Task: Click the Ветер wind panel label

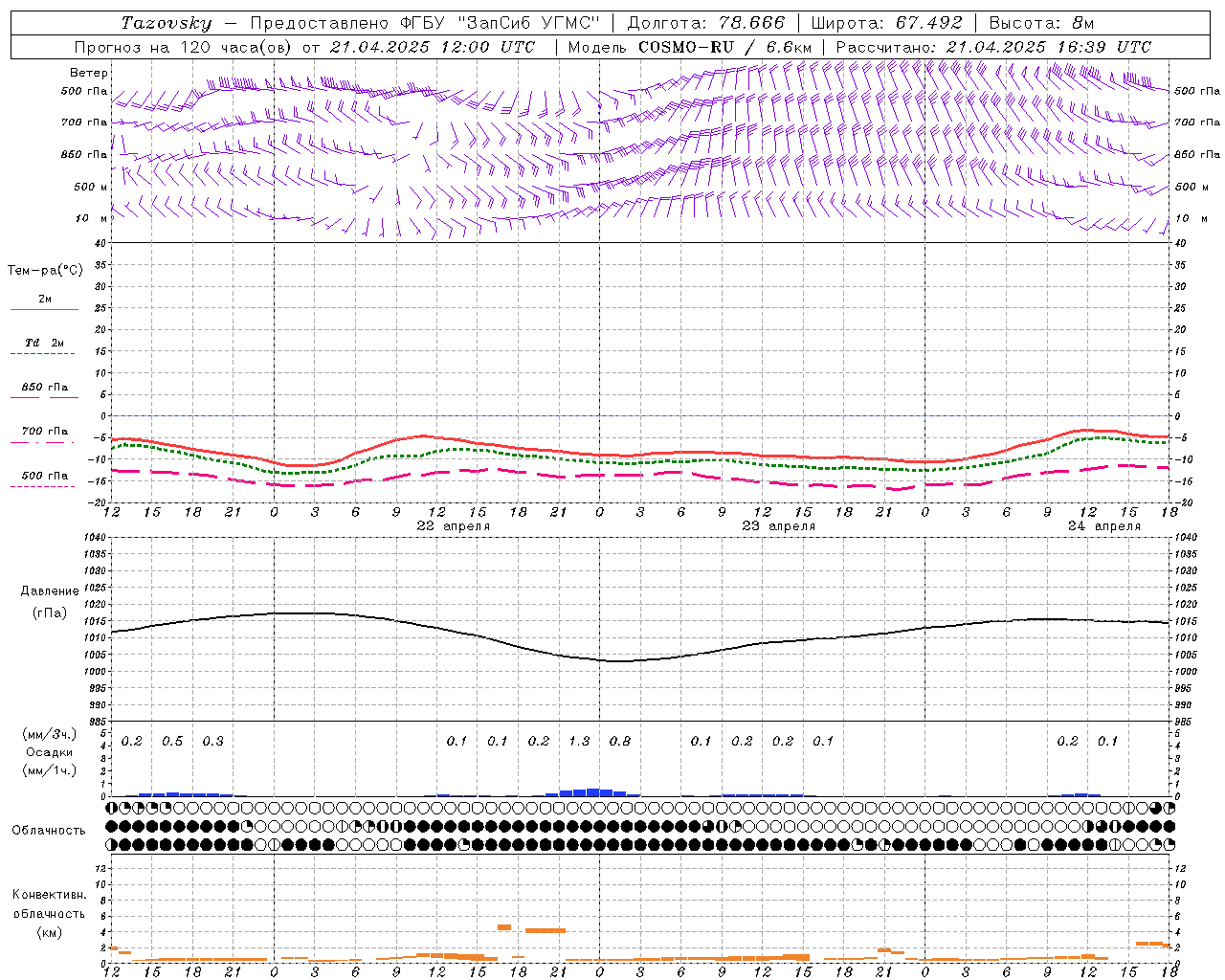Action: (x=89, y=73)
